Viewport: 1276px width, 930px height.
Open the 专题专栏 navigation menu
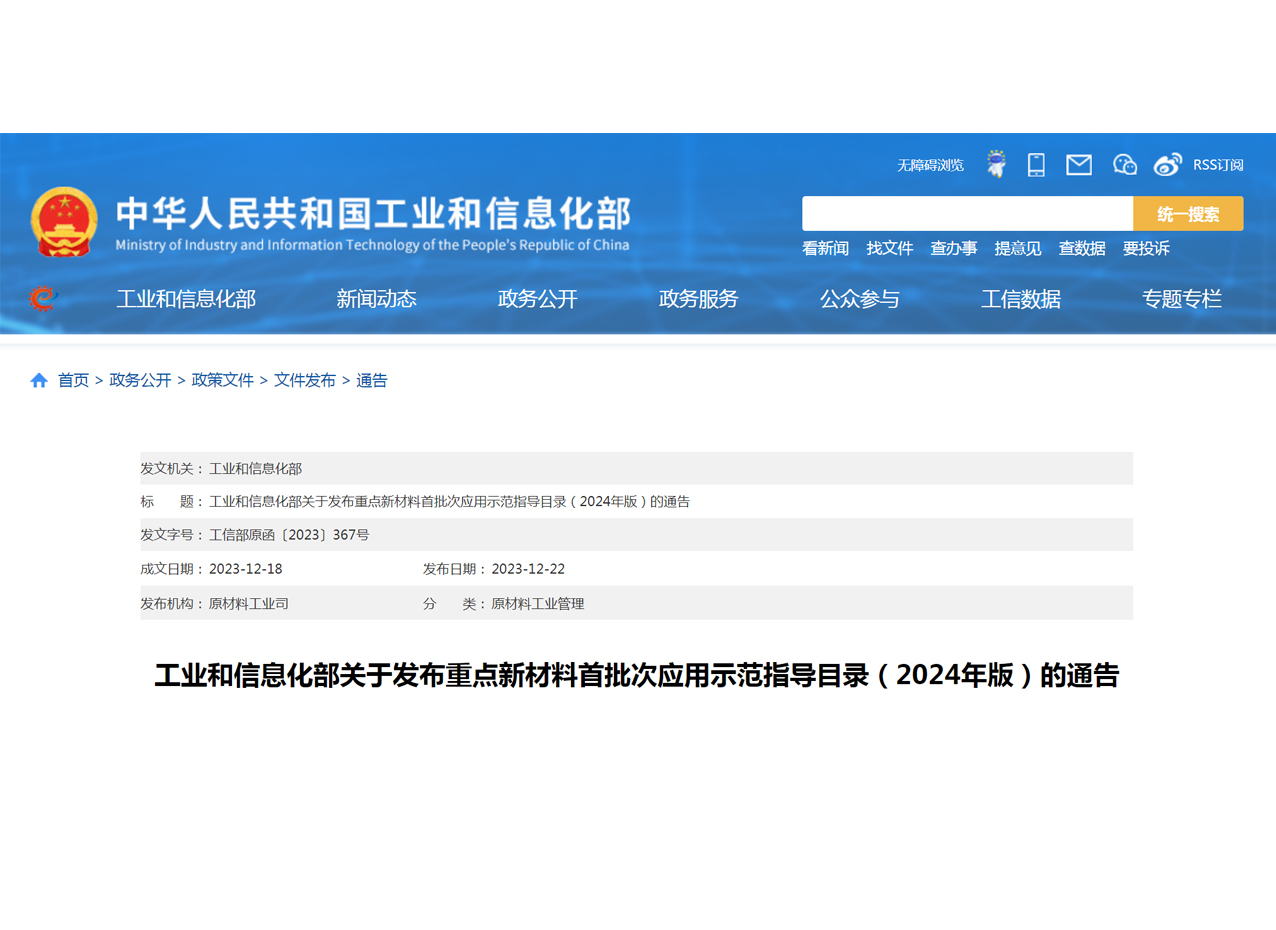pyautogui.click(x=1182, y=299)
